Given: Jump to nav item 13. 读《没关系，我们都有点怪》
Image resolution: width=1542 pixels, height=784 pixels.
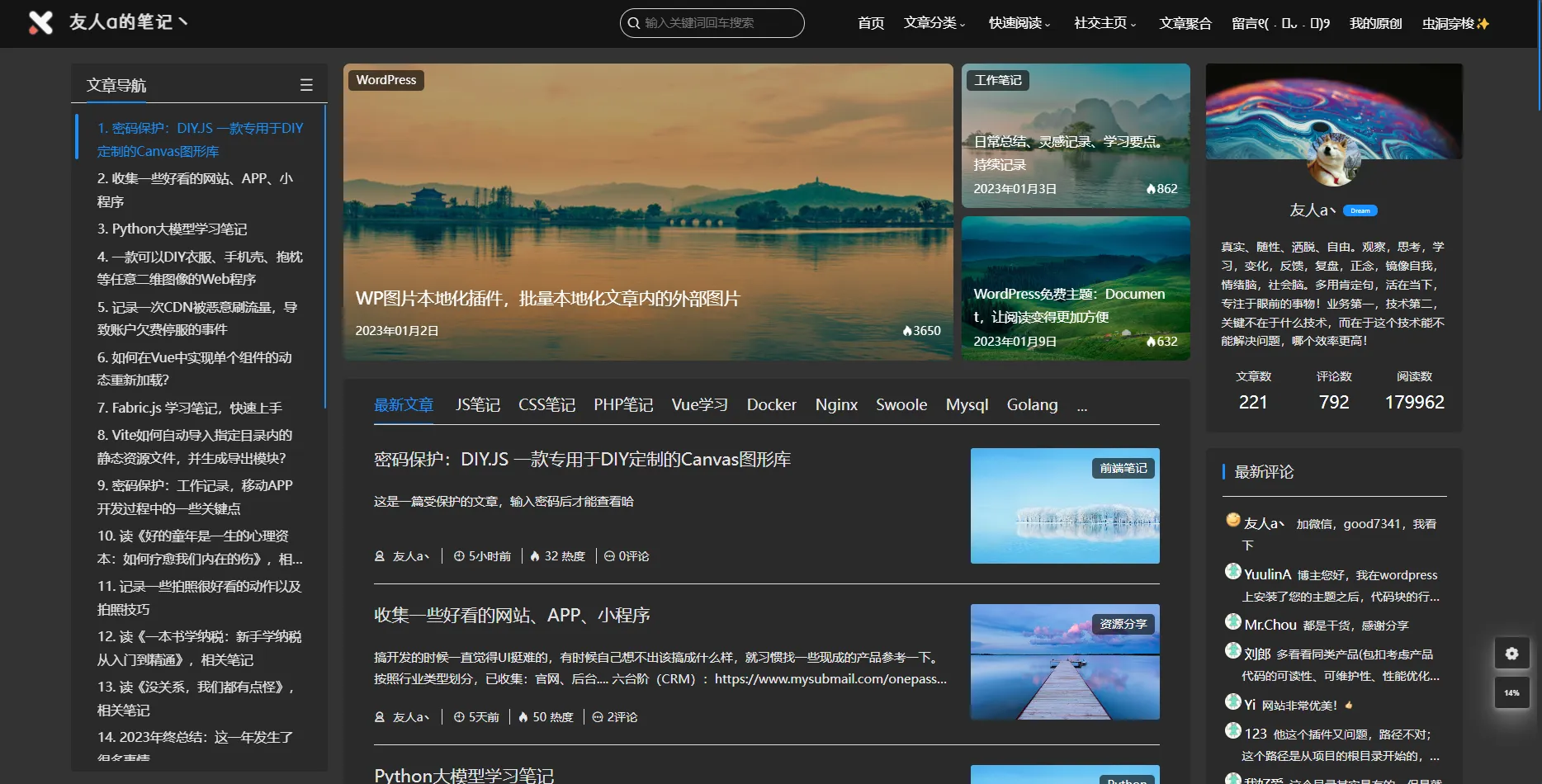Looking at the screenshot, I should click(x=196, y=698).
